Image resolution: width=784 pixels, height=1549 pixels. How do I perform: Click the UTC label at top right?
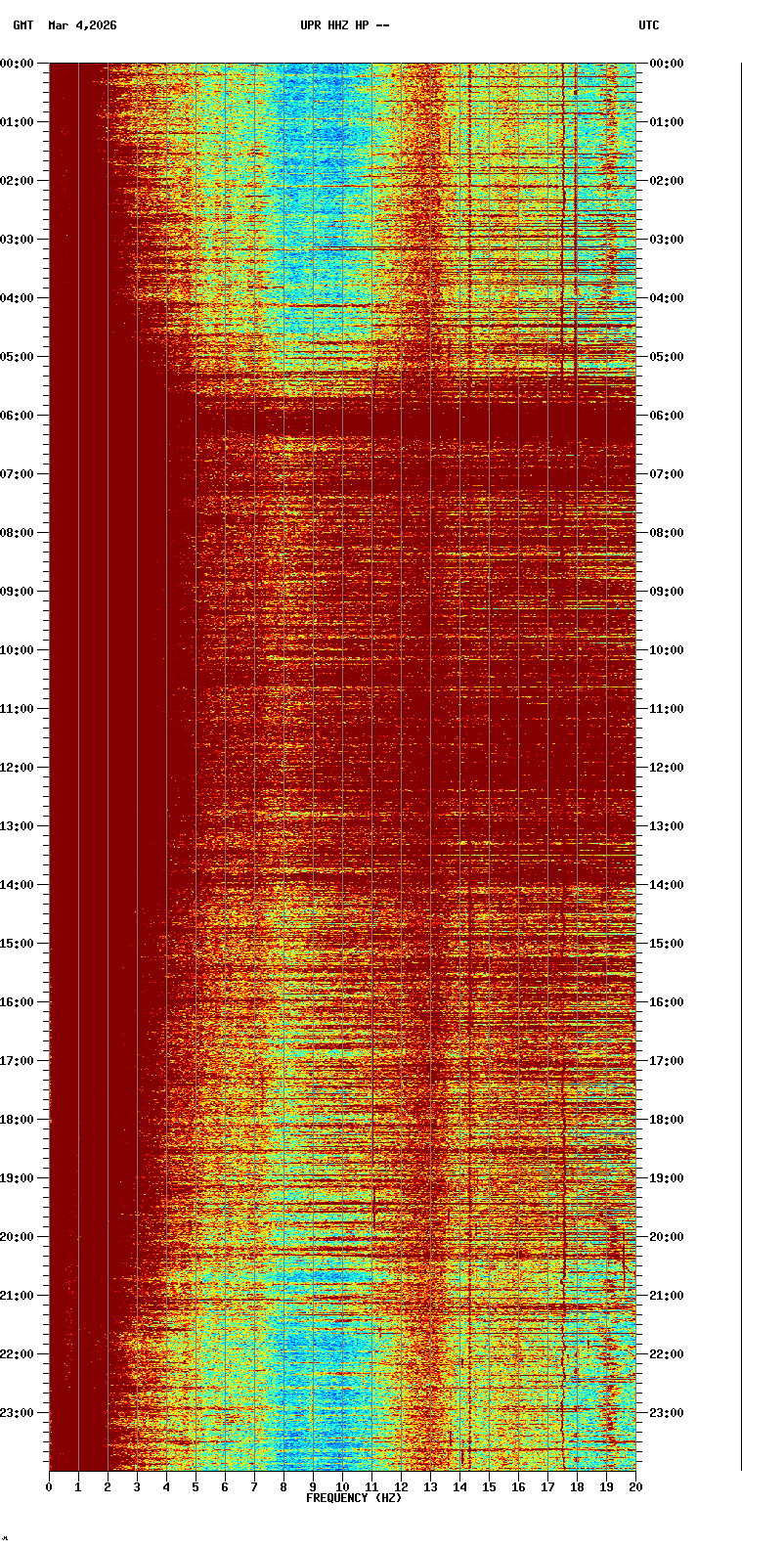click(x=649, y=25)
